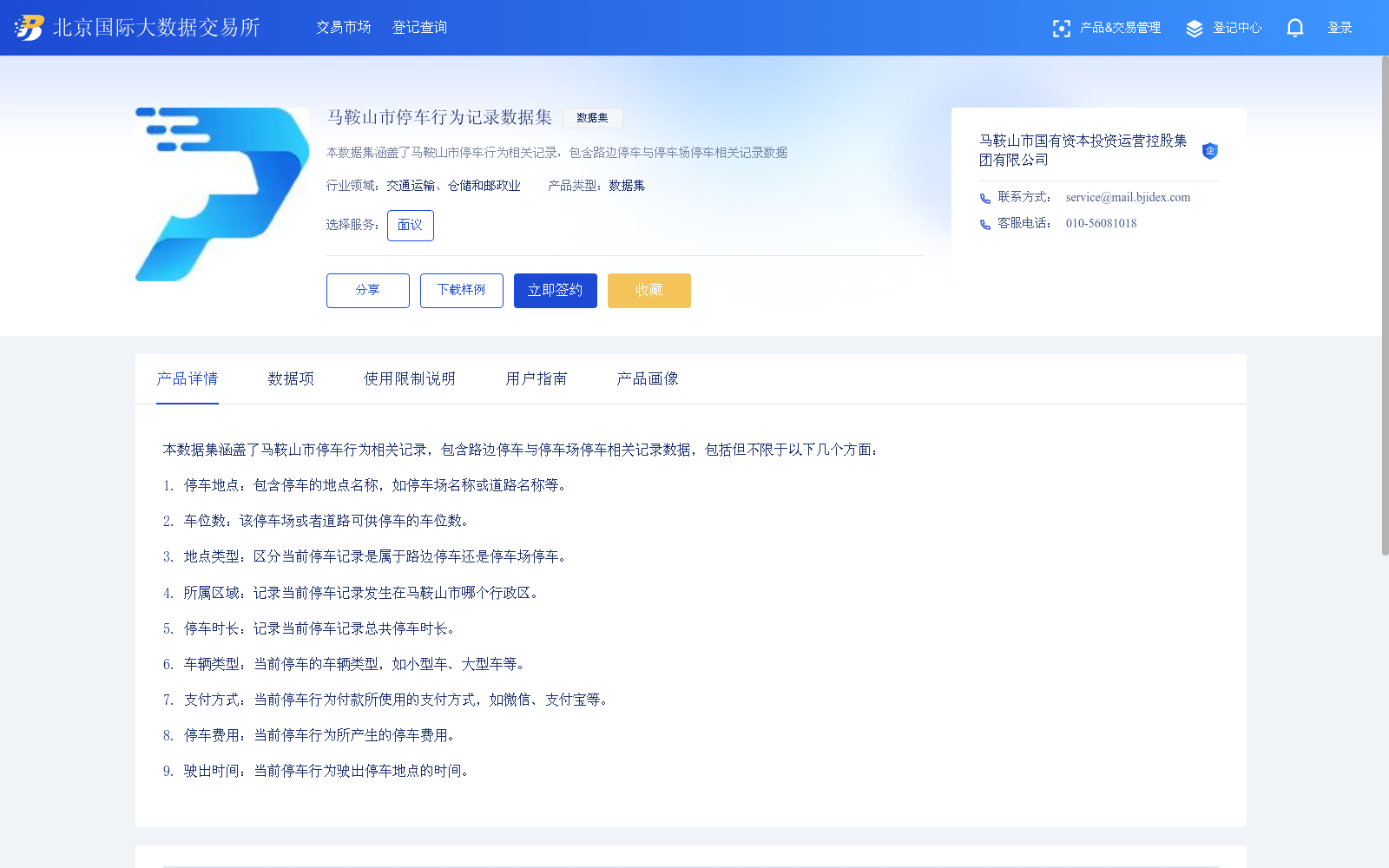Click list item 6. 车辆类型
1389x868 pixels.
click(x=345, y=664)
